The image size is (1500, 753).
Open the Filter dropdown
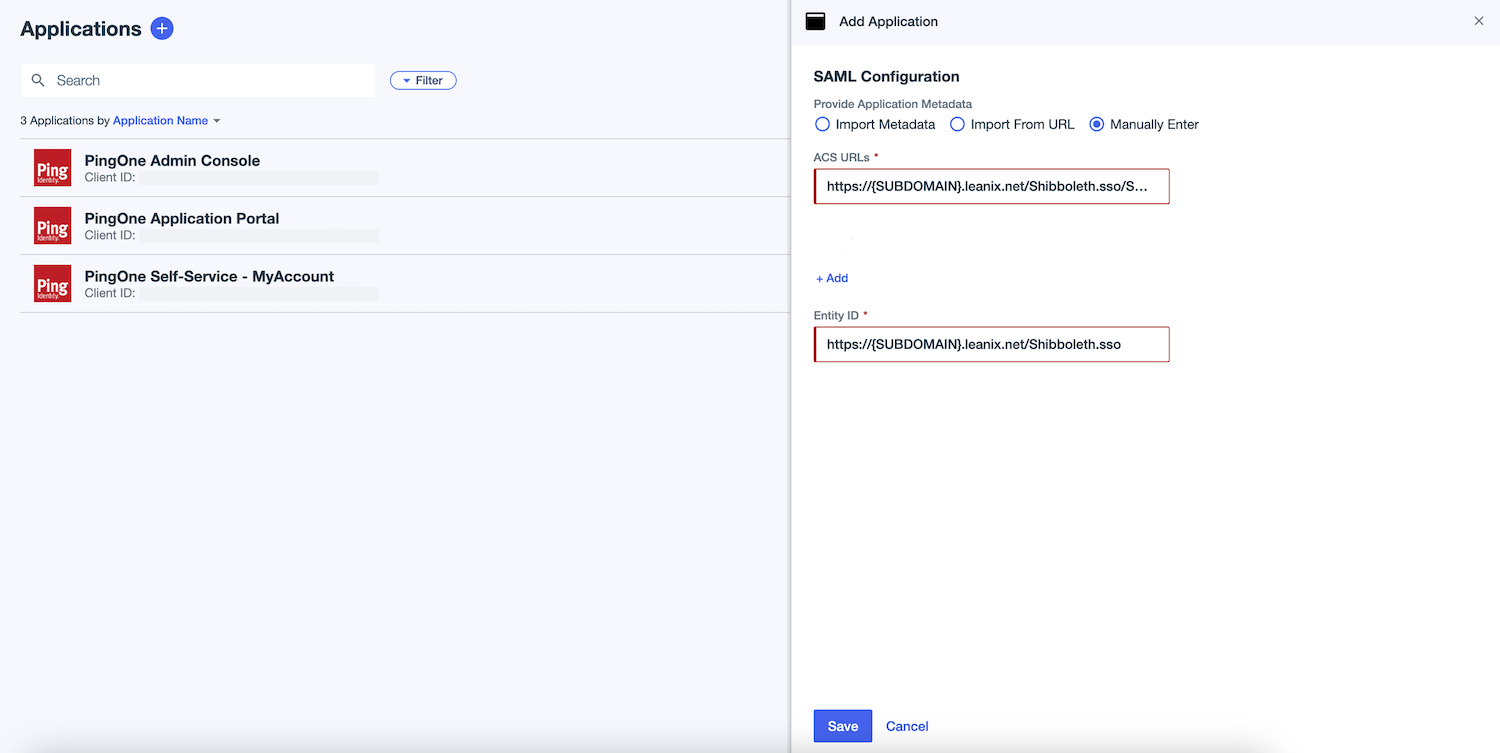(x=423, y=81)
